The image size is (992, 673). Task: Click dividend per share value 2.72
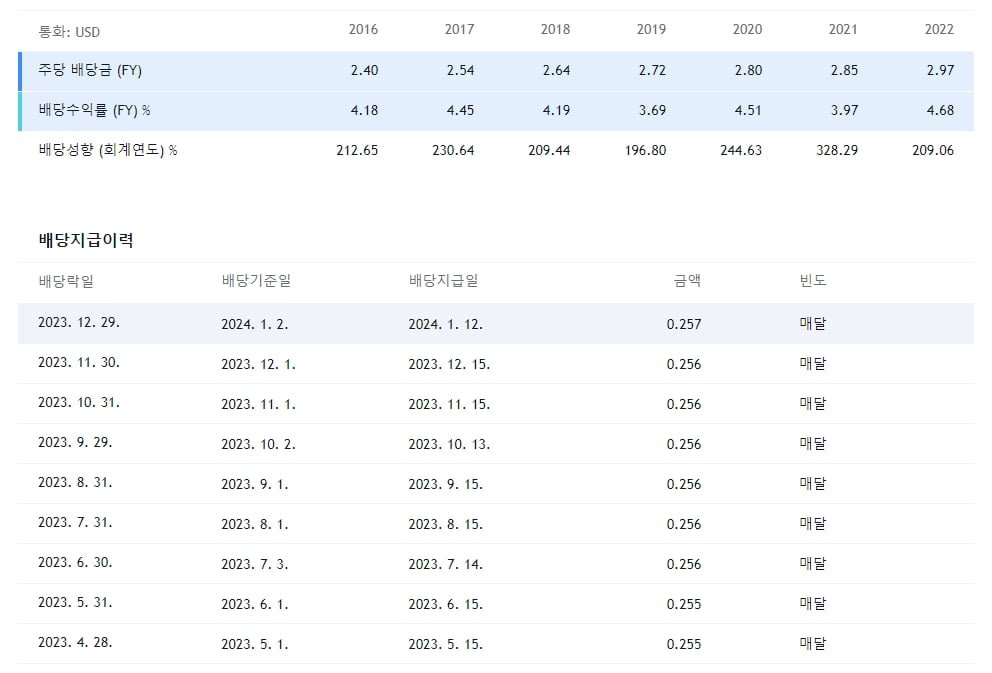652,70
